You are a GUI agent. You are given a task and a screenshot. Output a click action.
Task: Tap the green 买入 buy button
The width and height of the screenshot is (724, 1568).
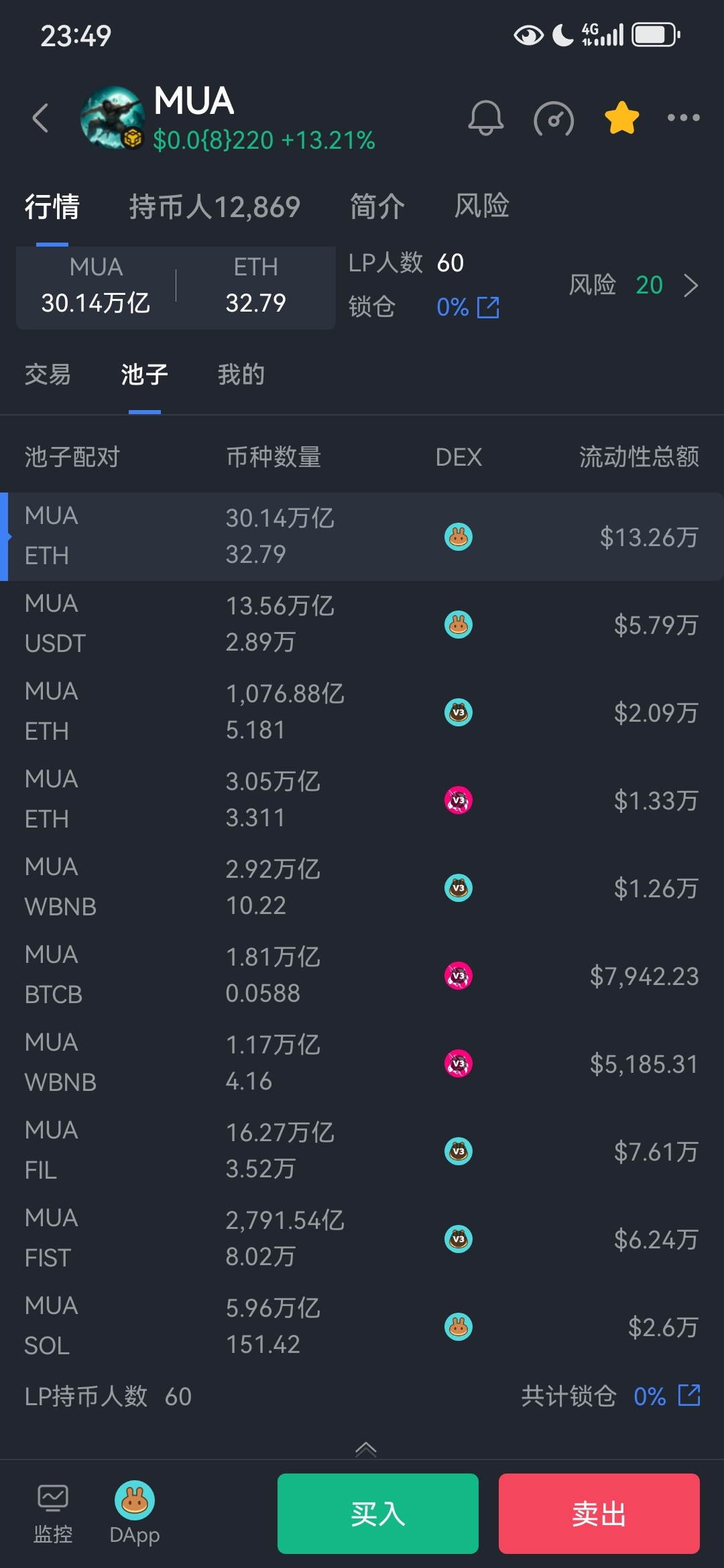pyautogui.click(x=378, y=1514)
